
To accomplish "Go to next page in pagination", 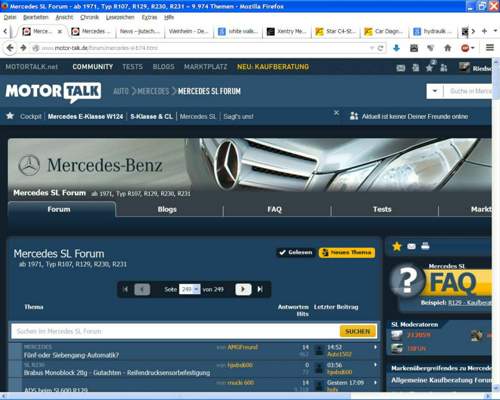I will pyautogui.click(x=243, y=289).
